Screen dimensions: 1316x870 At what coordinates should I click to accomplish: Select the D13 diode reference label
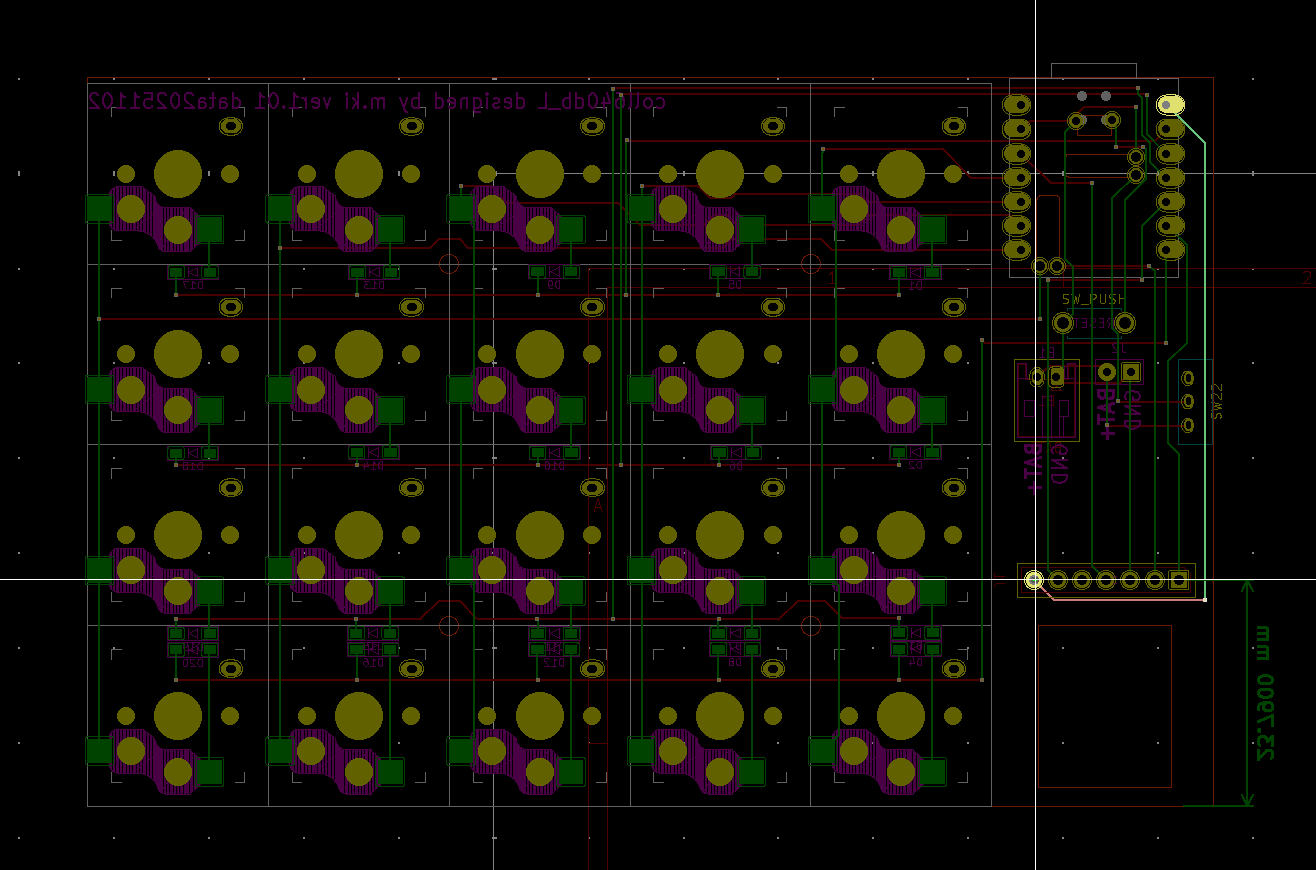(373, 285)
